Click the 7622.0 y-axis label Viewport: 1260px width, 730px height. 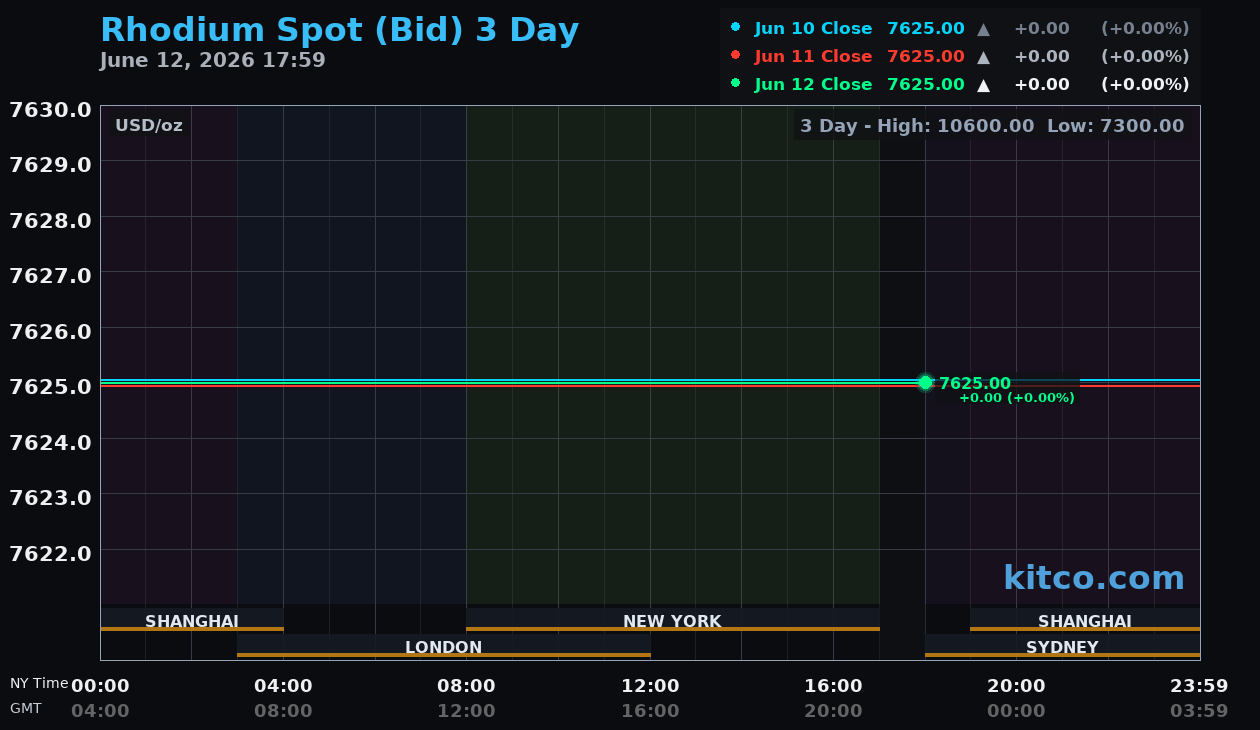point(50,553)
